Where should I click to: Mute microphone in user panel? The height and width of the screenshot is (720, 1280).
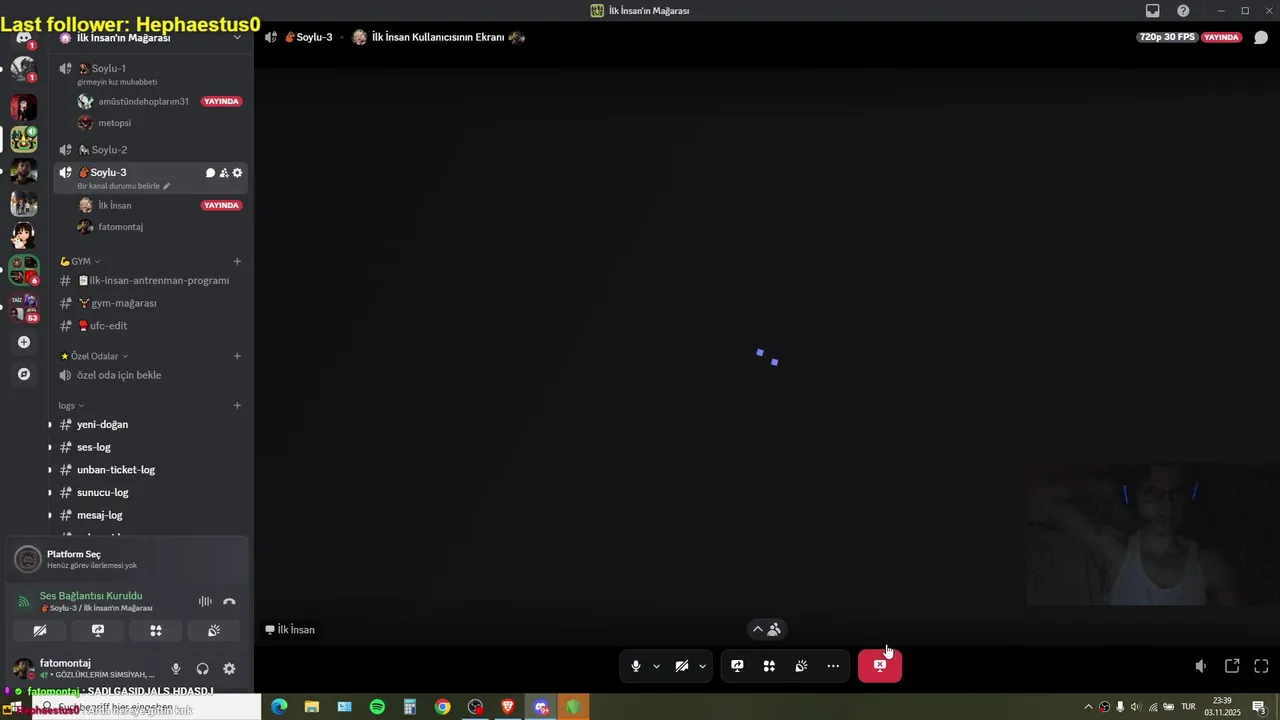pos(176,669)
